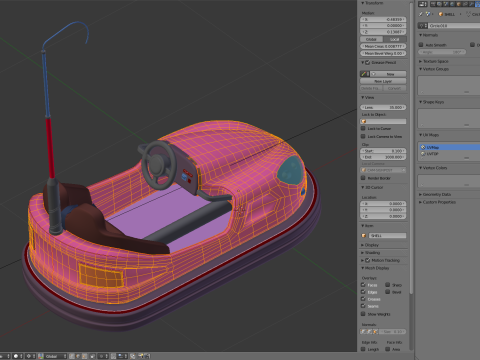Toggle the Motion Tracking checkbox

pyautogui.click(x=368, y=260)
